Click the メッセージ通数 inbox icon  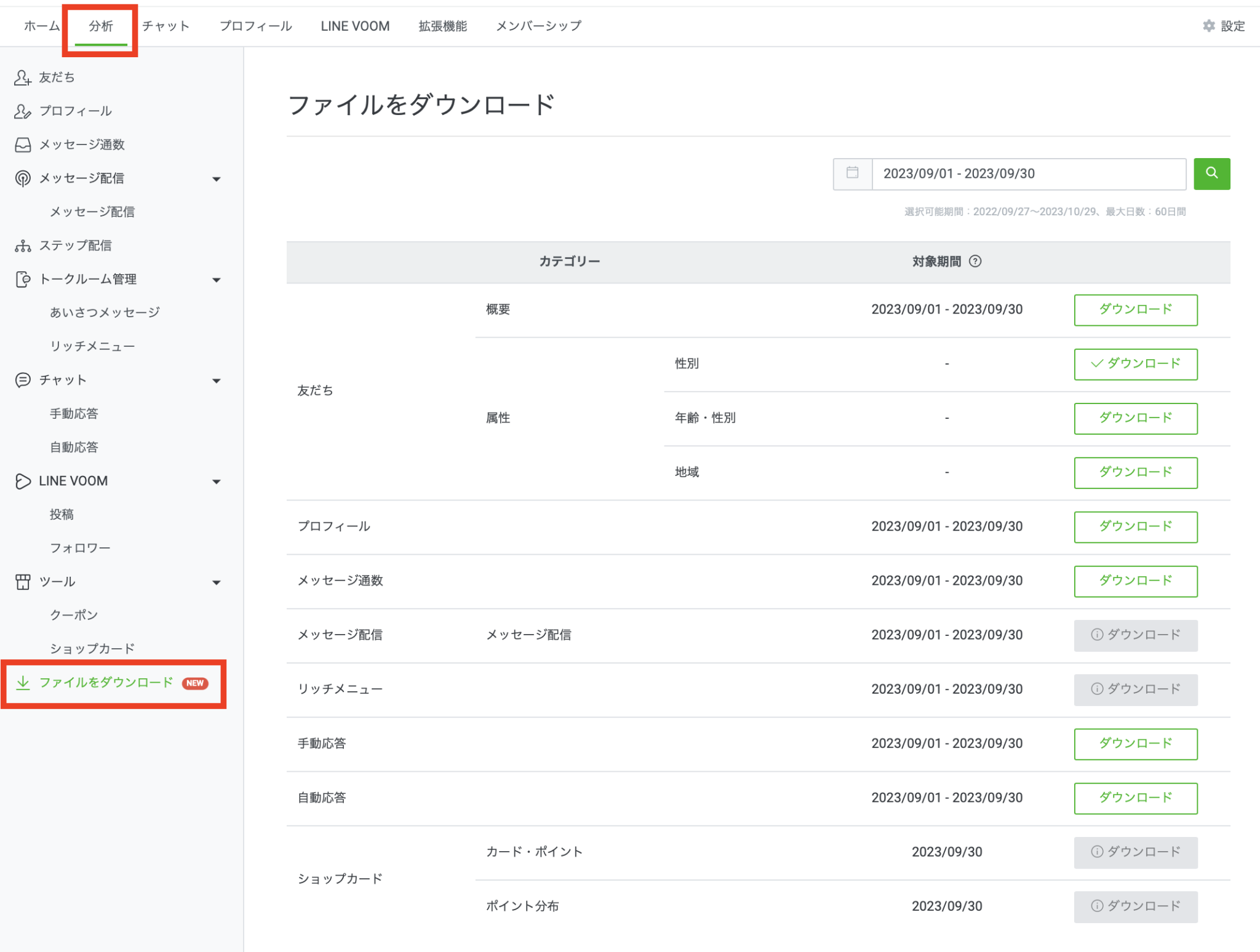(23, 145)
